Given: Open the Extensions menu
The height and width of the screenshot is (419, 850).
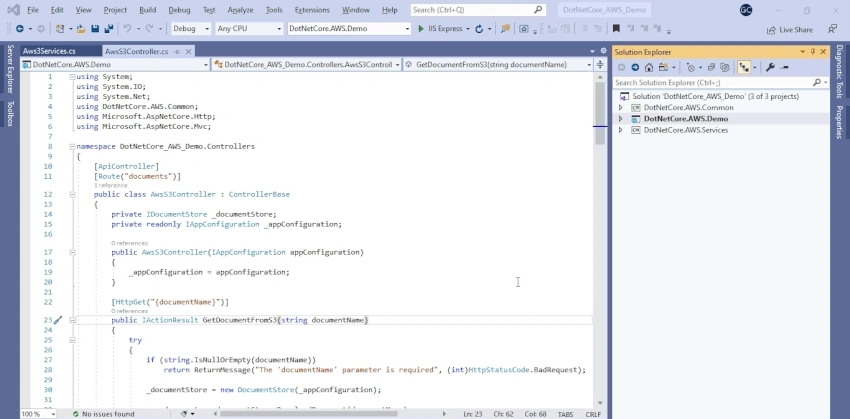Looking at the screenshot, I should [x=312, y=10].
